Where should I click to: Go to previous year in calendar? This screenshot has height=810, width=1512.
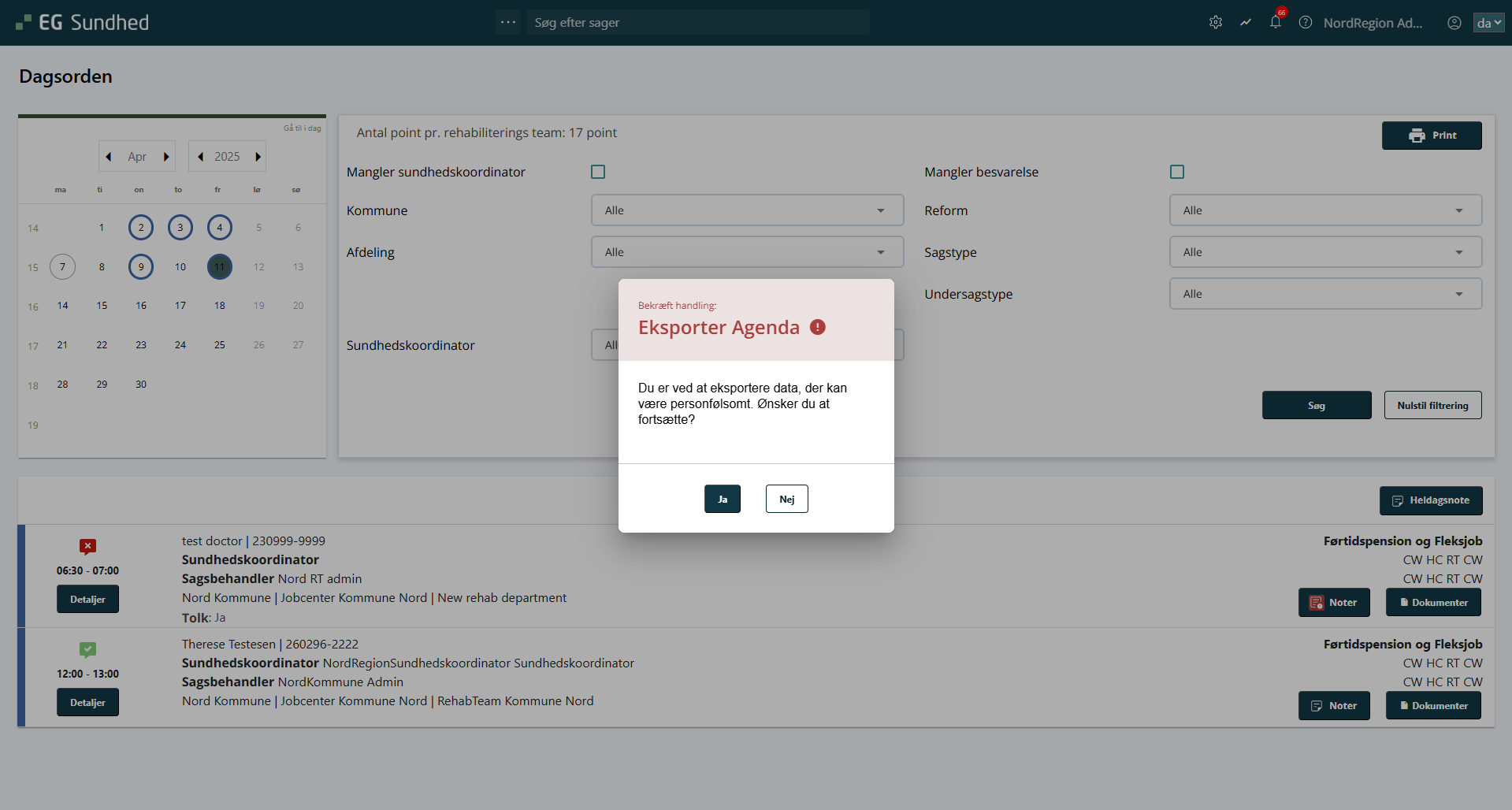pyautogui.click(x=201, y=157)
